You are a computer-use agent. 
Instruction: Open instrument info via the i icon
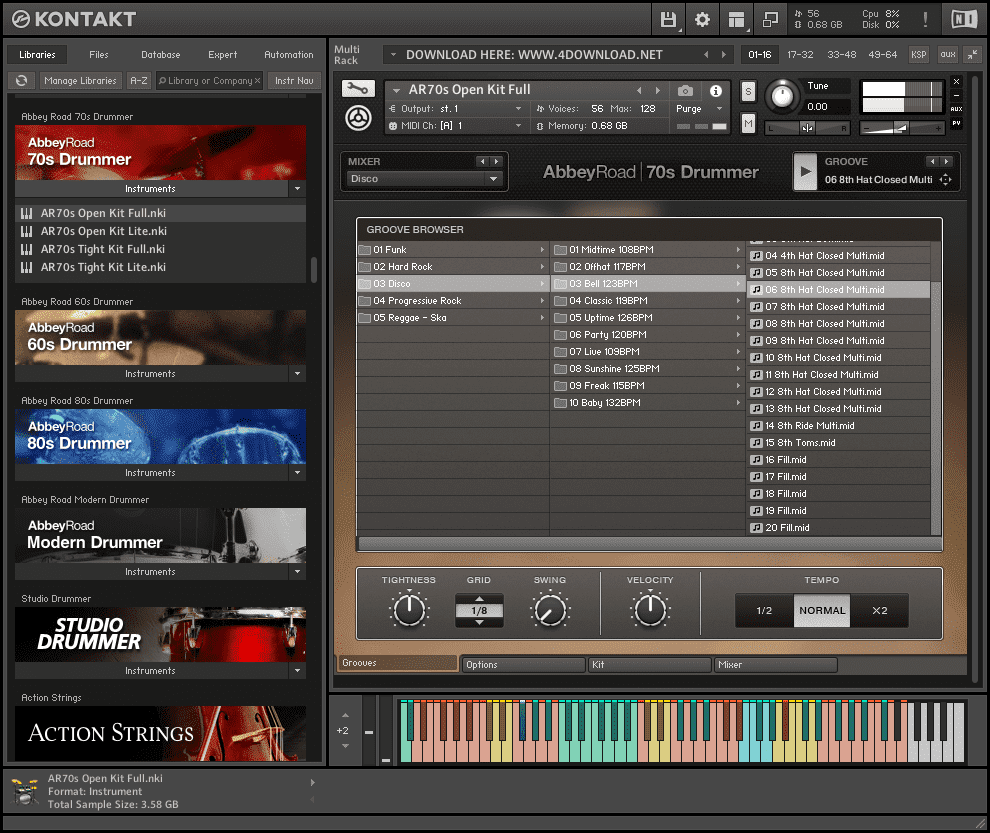click(717, 92)
